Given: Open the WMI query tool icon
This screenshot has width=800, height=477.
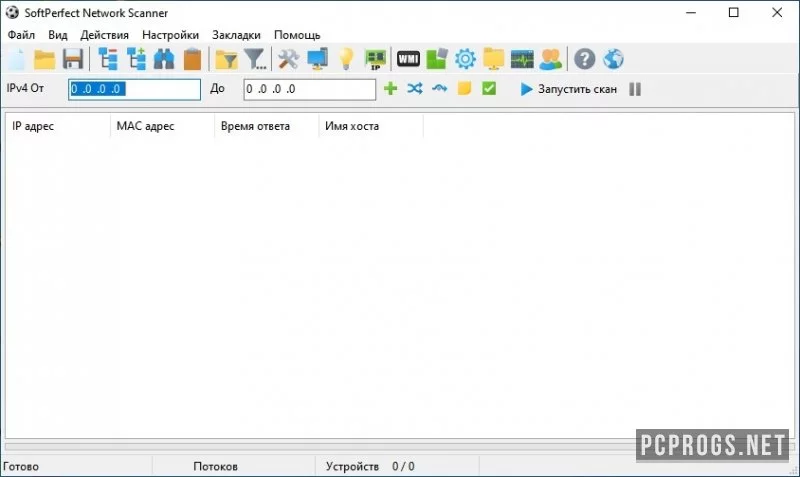Looking at the screenshot, I should pos(408,59).
